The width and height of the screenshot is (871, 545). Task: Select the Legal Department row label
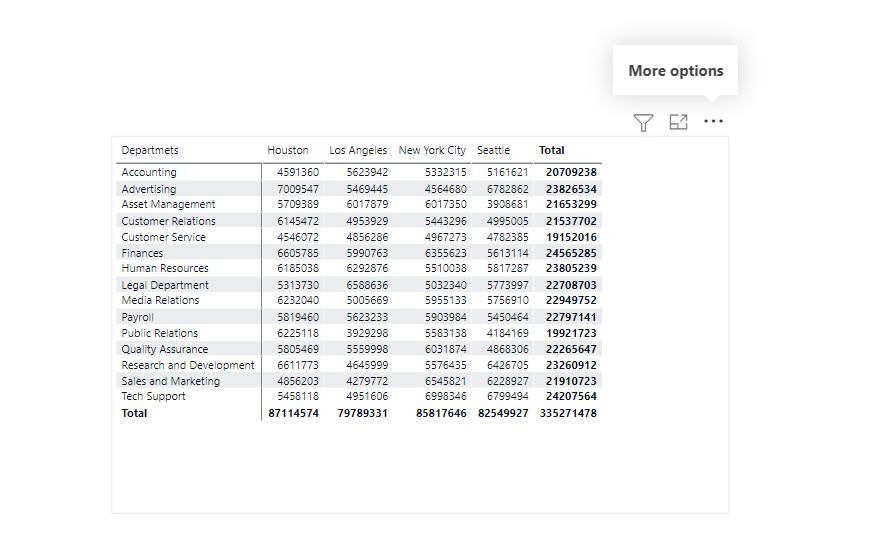(165, 285)
